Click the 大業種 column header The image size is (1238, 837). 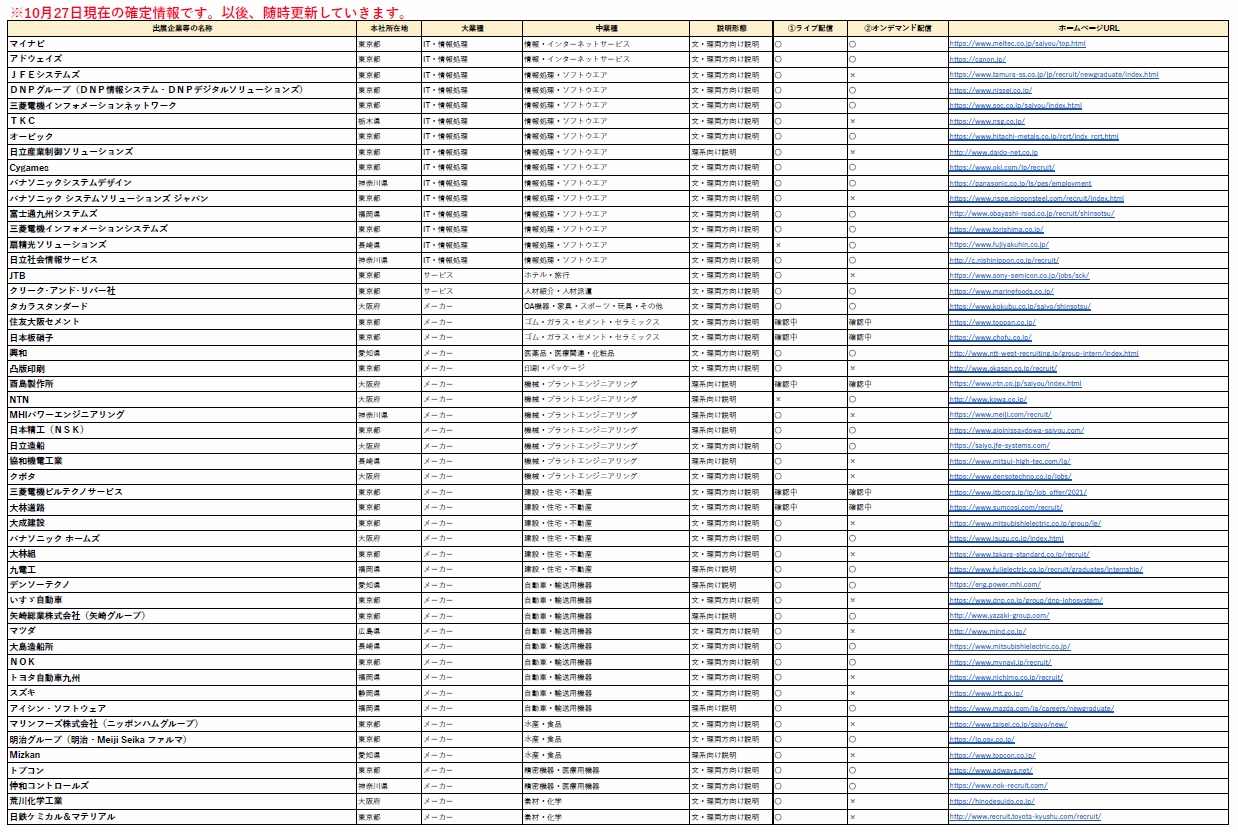(471, 28)
